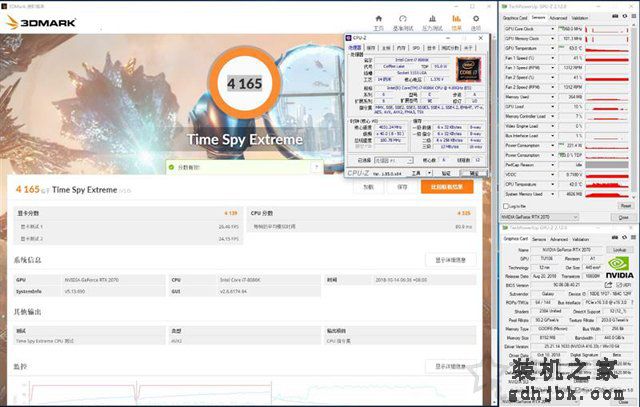Image resolution: width=640 pixels, height=407 pixels.
Task: Click the GPU-Z sensors vertical scrollbar
Action: click(635, 110)
